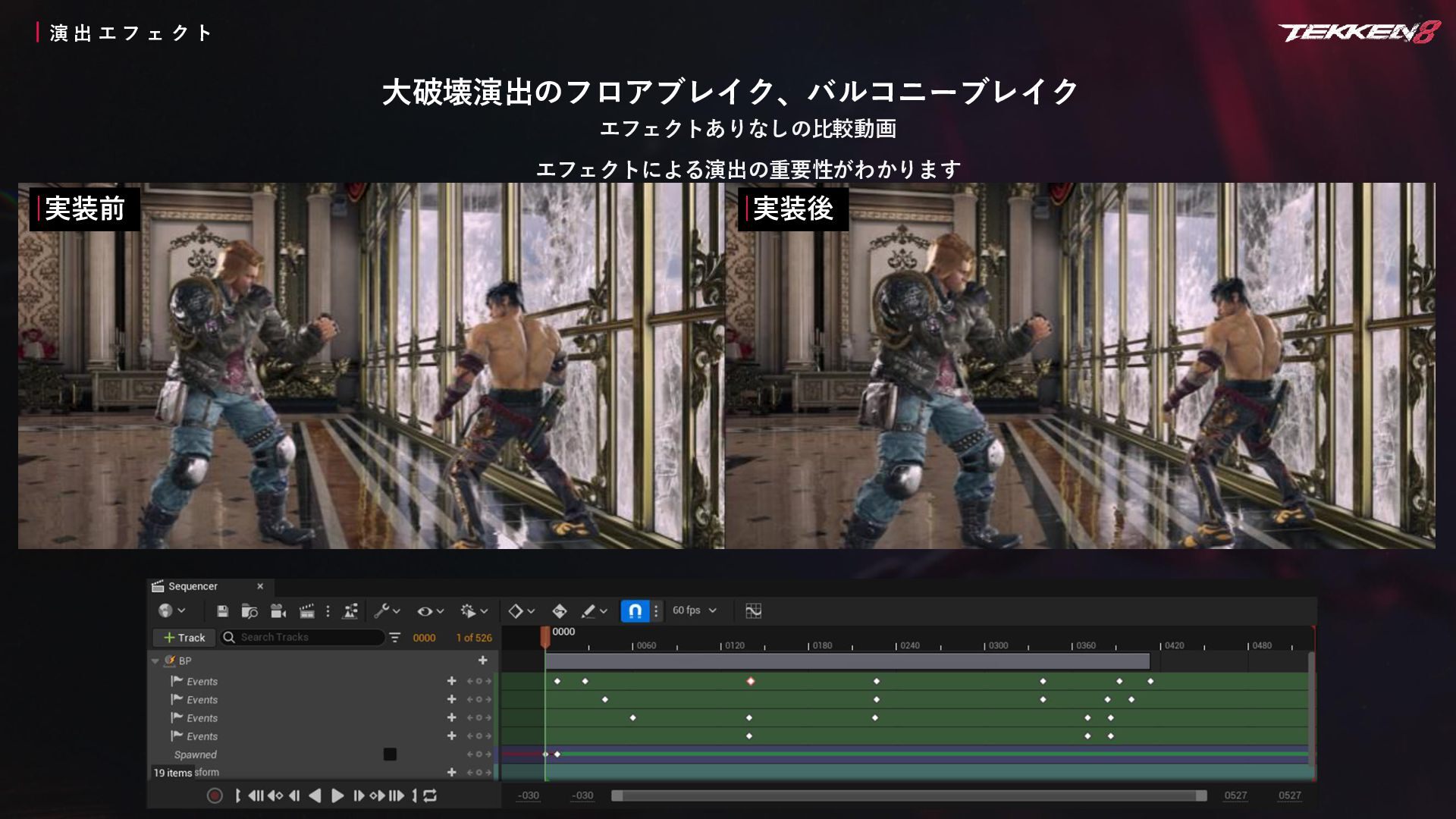Viewport: 1456px width, 819px height.
Task: Play the sequence forward
Action: coord(337,795)
